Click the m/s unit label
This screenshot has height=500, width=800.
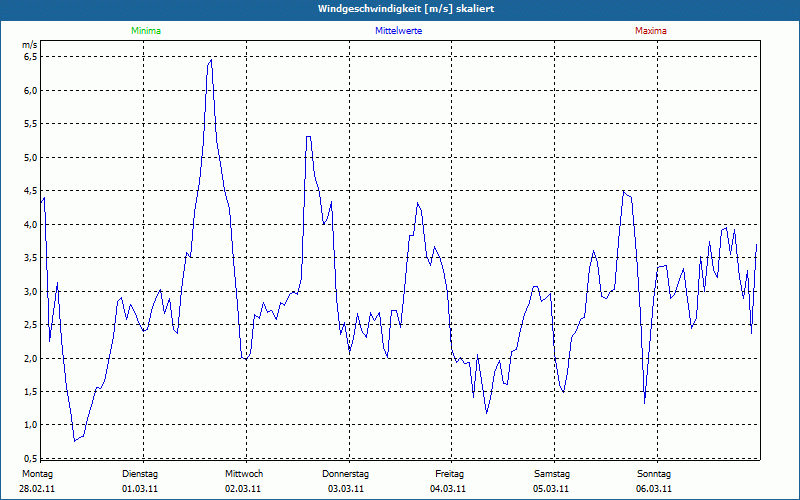[30, 45]
